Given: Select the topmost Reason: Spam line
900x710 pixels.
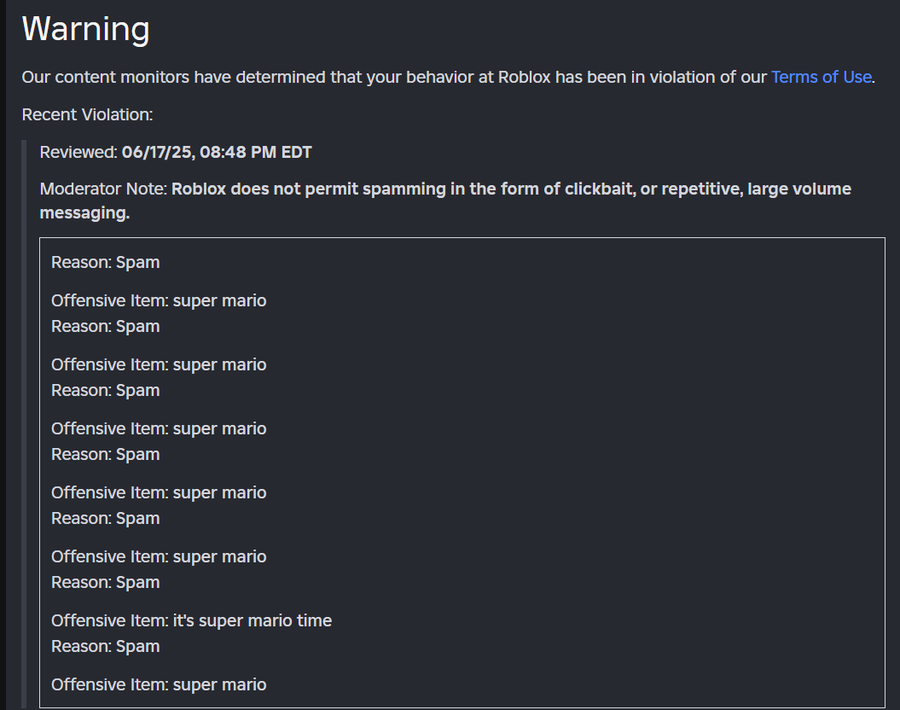Looking at the screenshot, I should [105, 263].
